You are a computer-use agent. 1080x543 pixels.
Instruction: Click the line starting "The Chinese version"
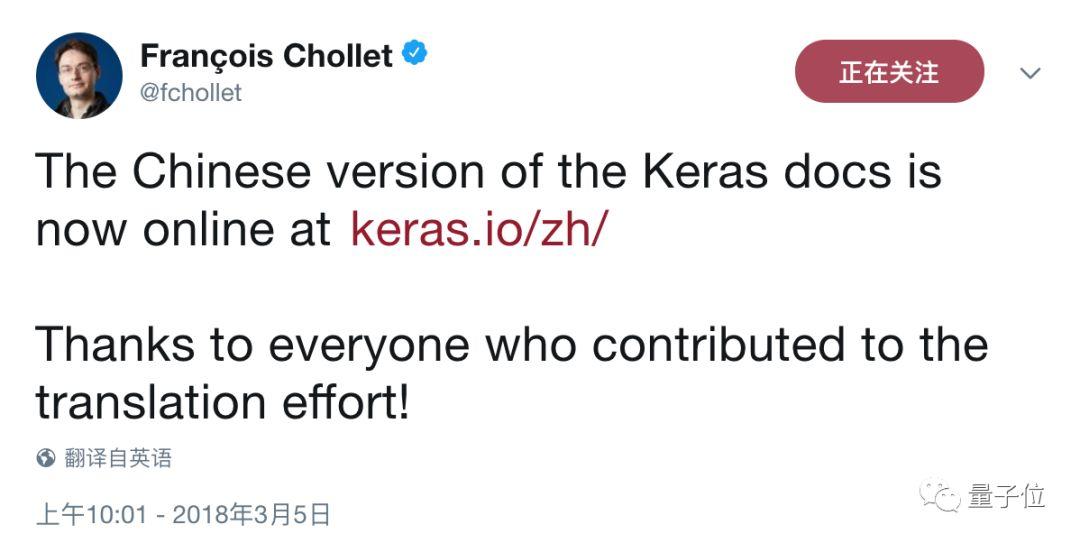coord(488,172)
